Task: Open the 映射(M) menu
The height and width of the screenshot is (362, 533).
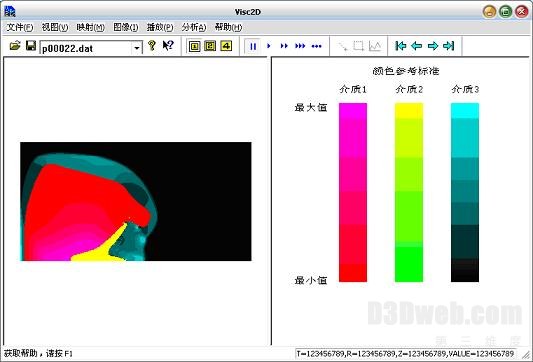Action: (x=90, y=28)
